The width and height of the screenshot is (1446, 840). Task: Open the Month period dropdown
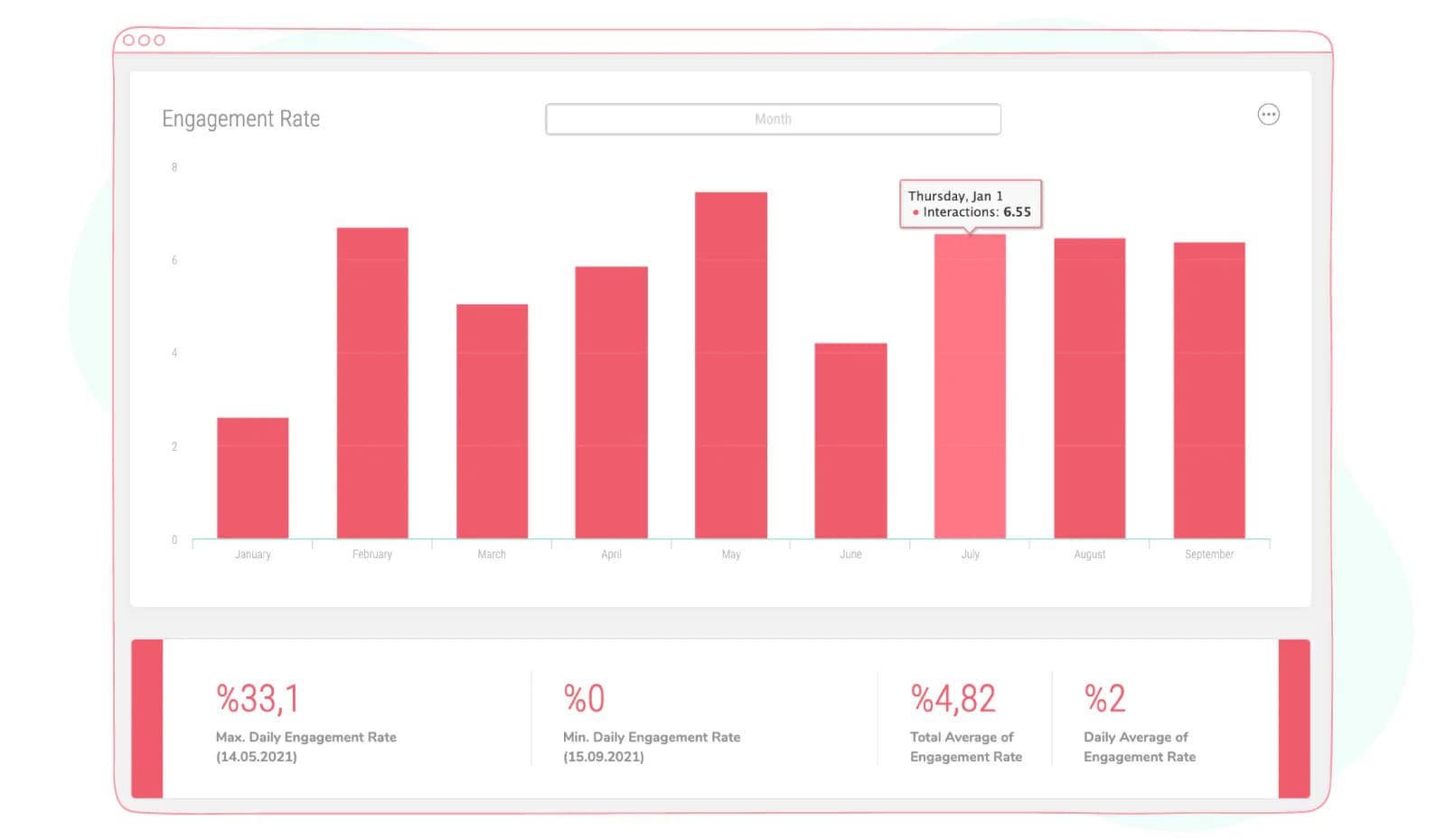(x=773, y=119)
